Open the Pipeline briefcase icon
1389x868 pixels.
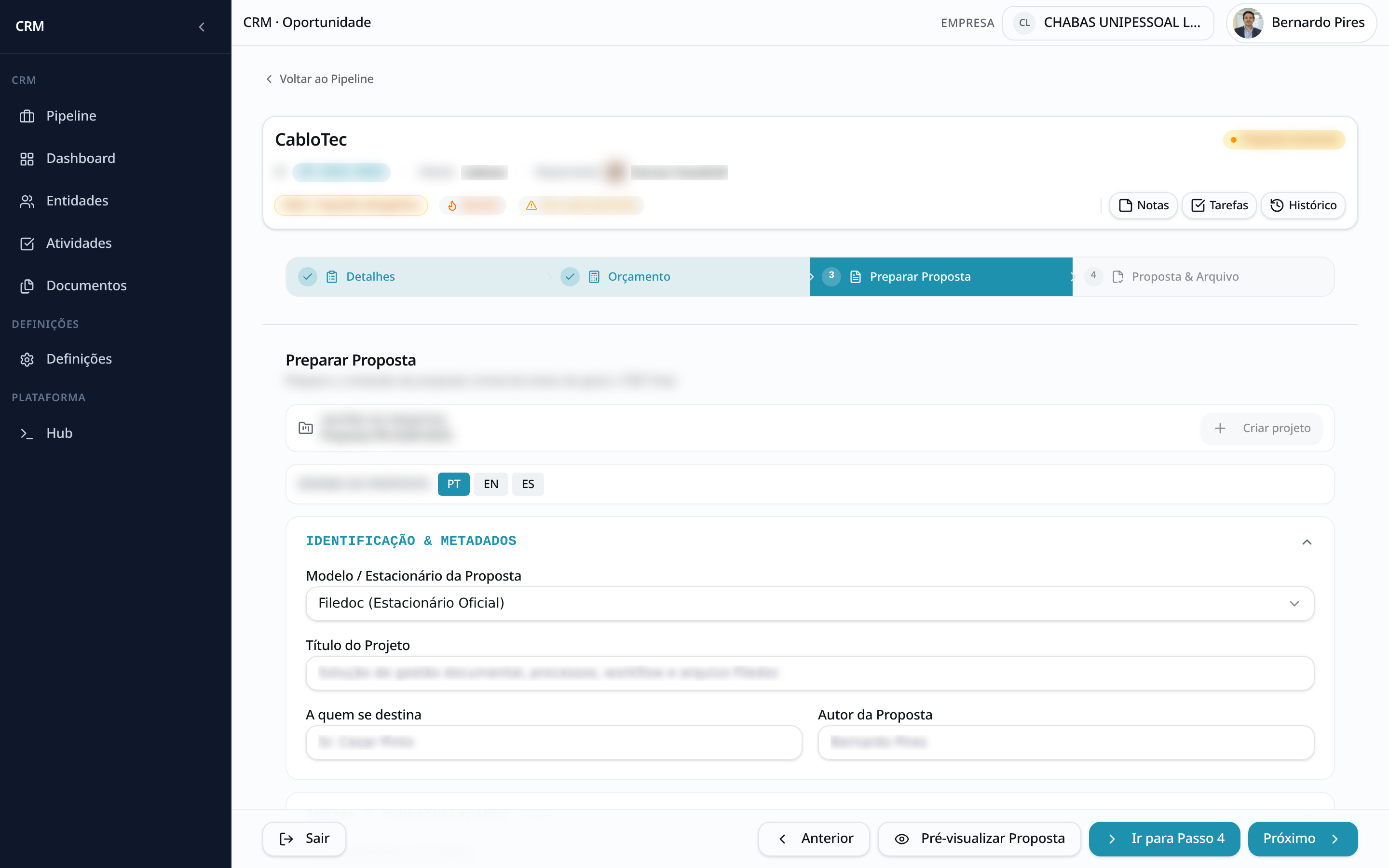tap(27, 116)
